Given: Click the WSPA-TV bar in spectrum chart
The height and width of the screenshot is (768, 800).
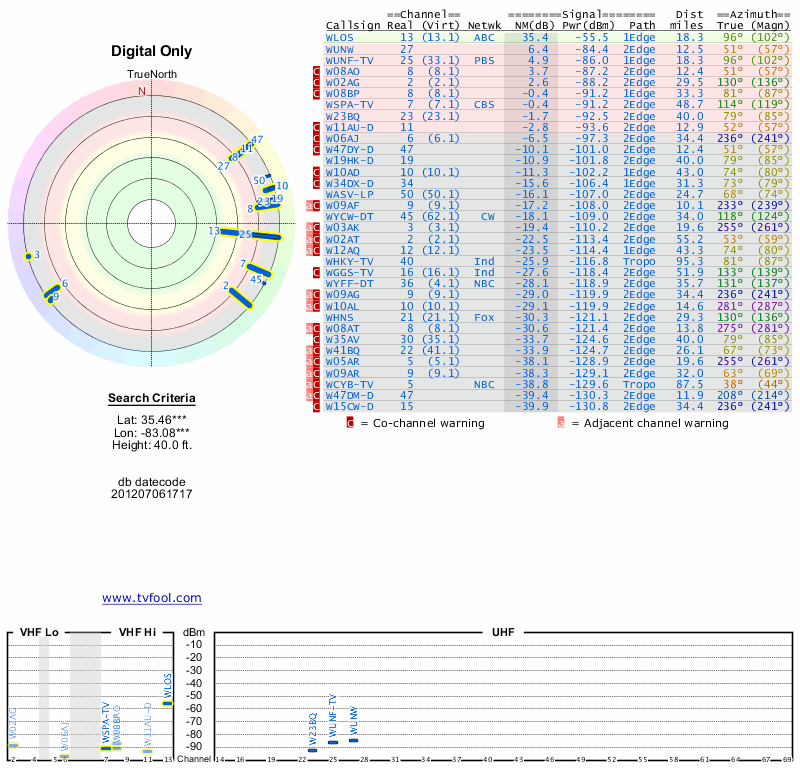Looking at the screenshot, I should point(106,748).
